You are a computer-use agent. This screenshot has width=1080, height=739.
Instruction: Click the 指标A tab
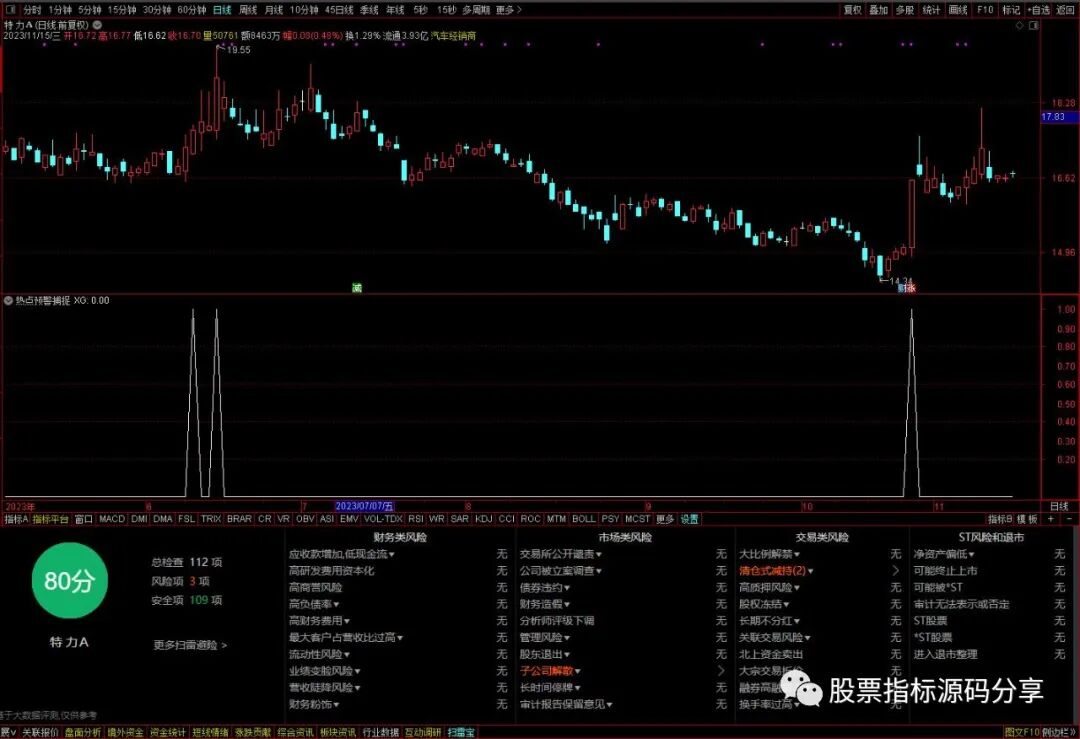(16, 519)
